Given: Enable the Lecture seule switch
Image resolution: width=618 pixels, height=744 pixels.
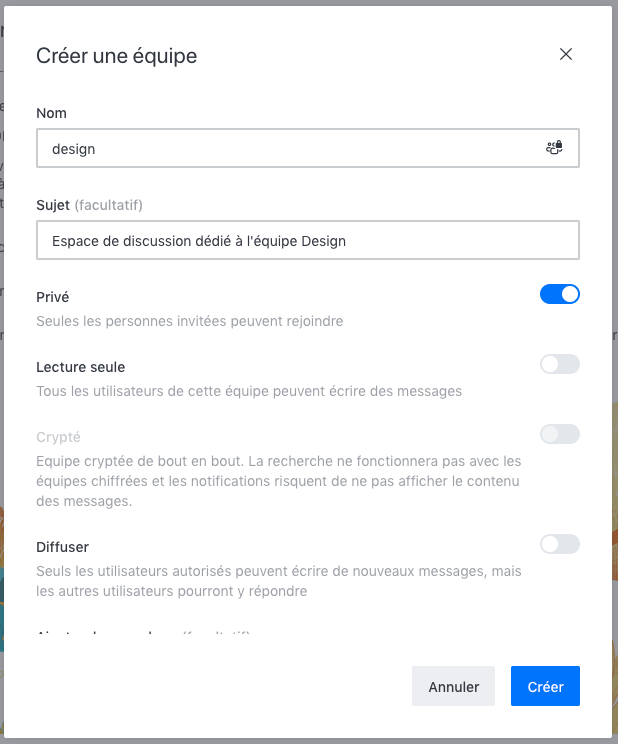Looking at the screenshot, I should coord(560,364).
